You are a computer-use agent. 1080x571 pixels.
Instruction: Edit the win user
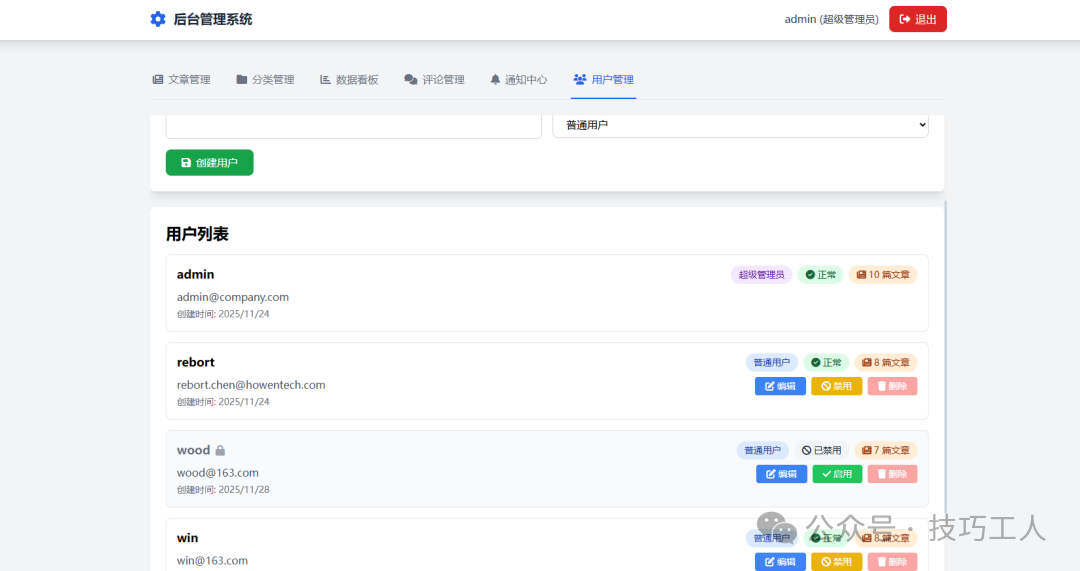coord(780,561)
